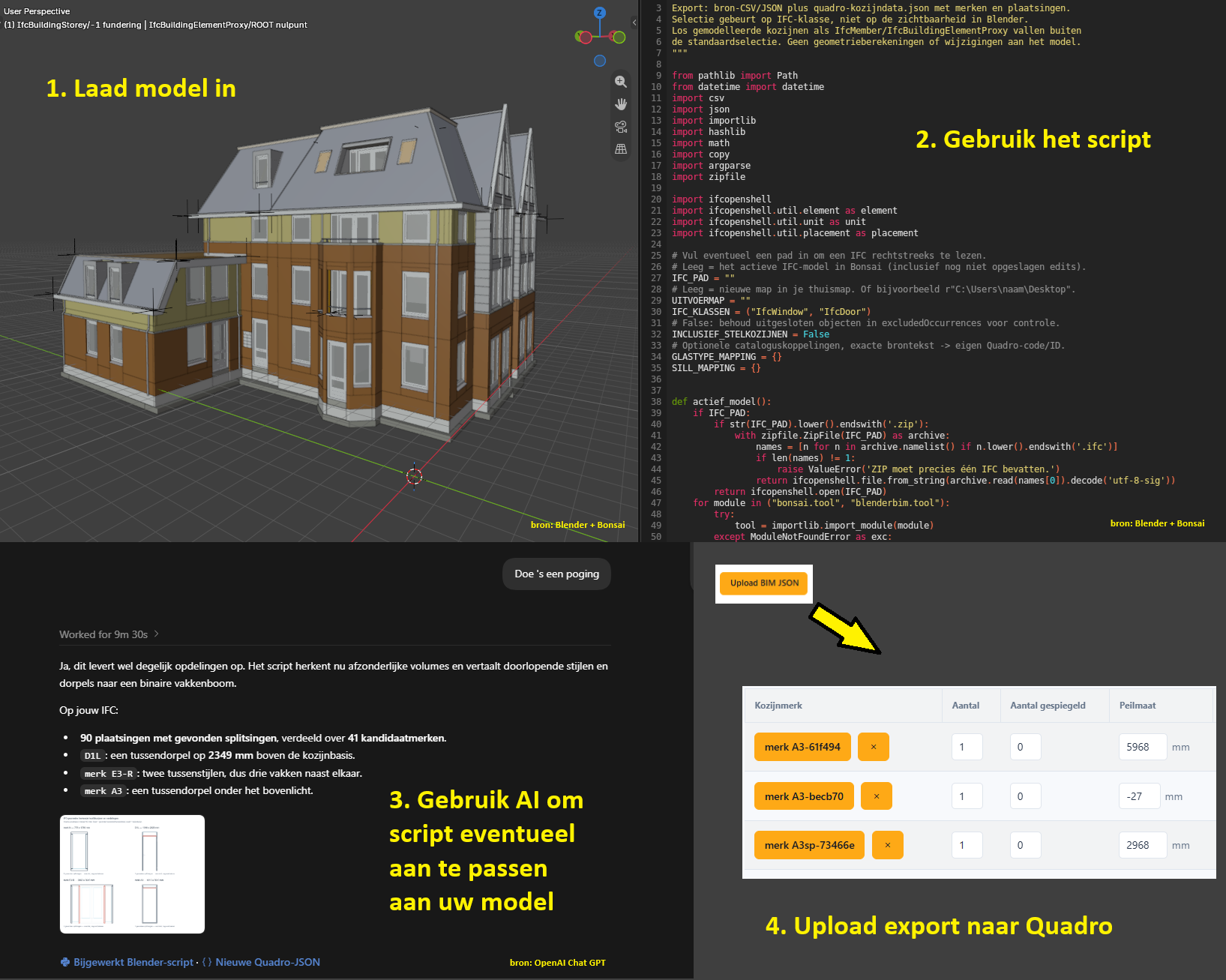Click the code line 'IFC_PAD = ""' in the script
The height and width of the screenshot is (980, 1226).
tap(703, 278)
